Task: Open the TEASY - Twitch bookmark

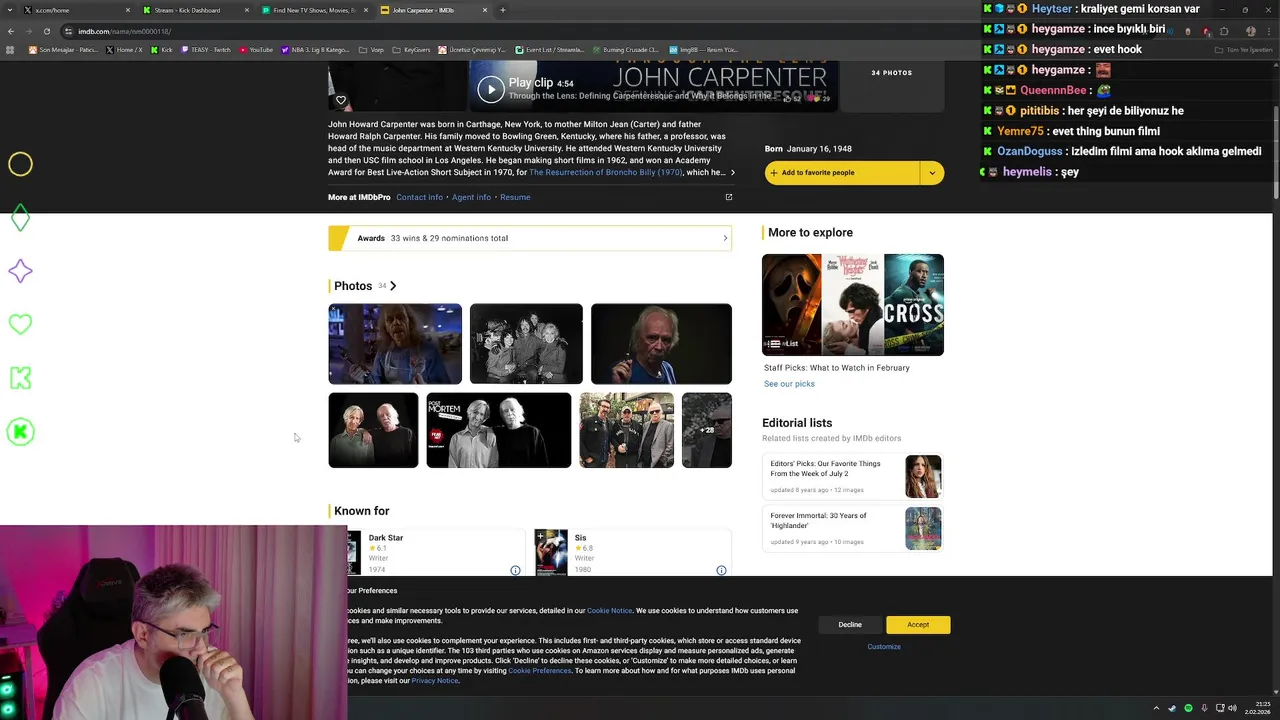Action: click(x=206, y=49)
